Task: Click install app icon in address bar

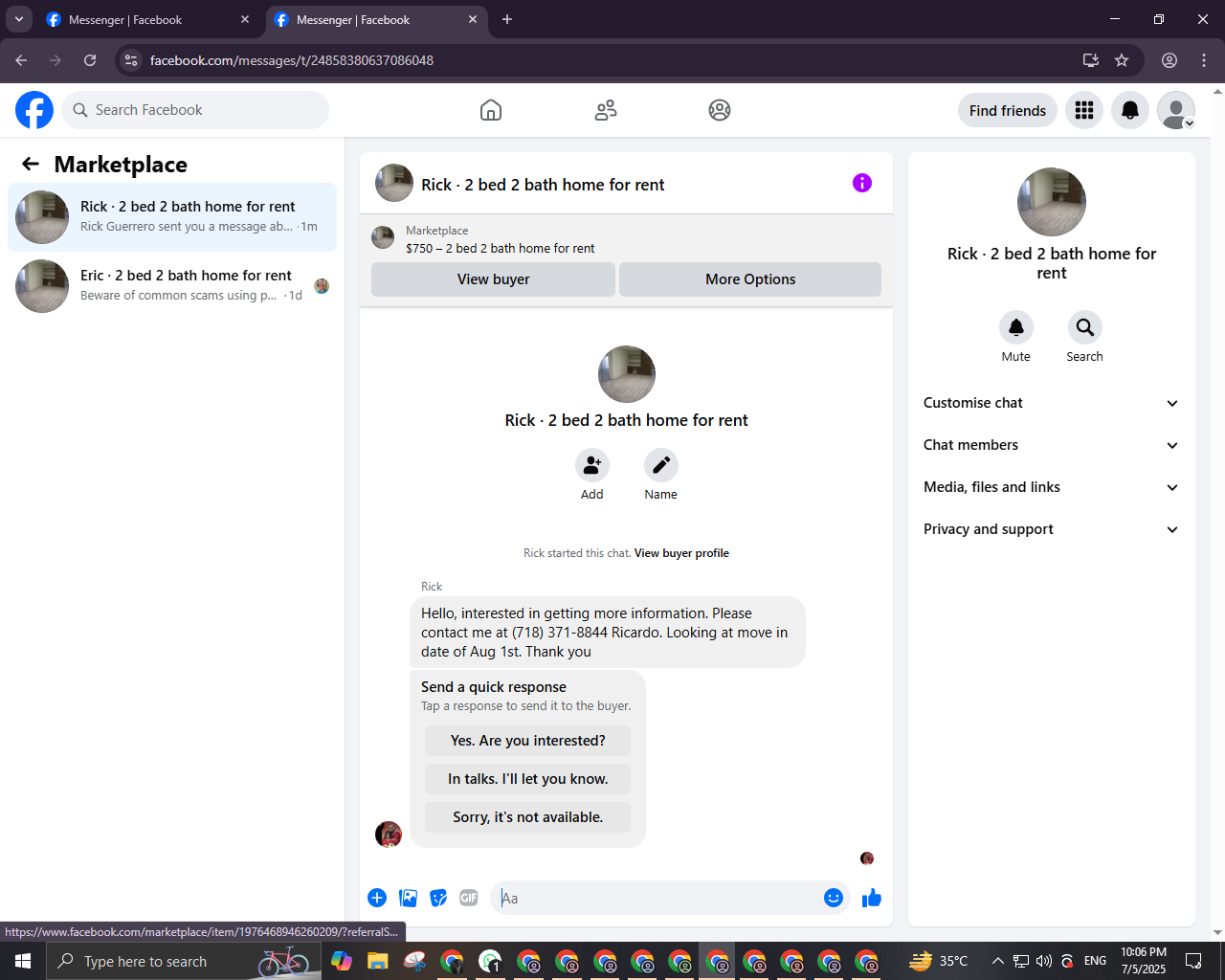Action: [1091, 60]
